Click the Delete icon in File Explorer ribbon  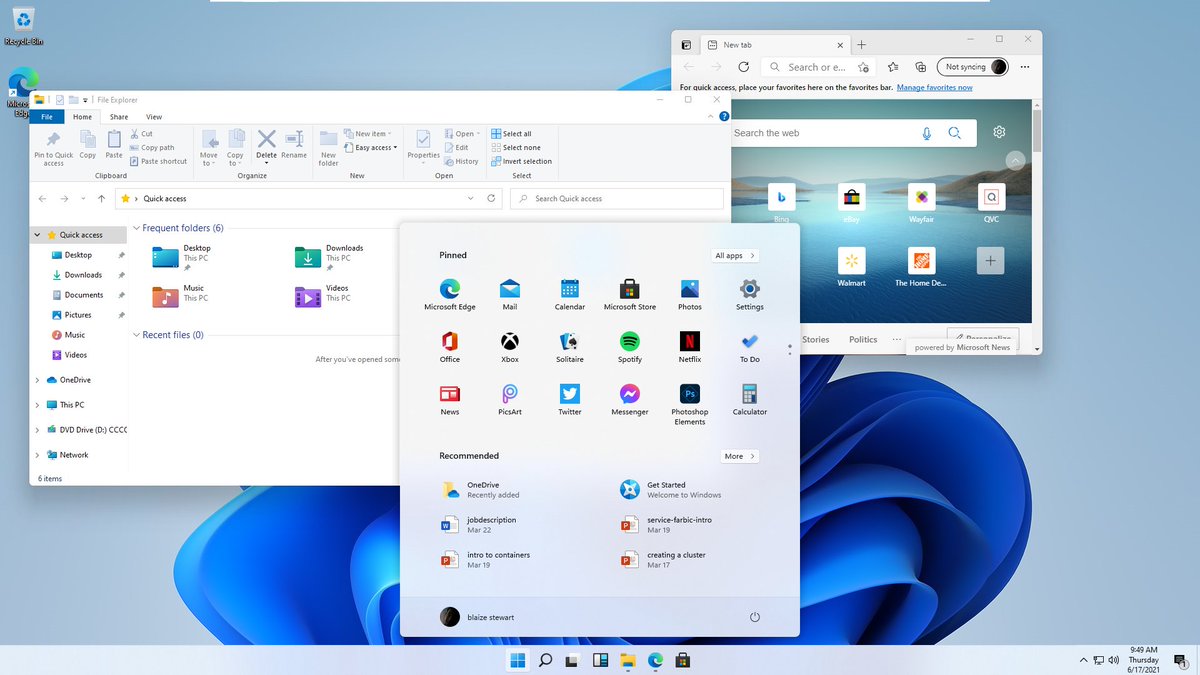coord(267,145)
